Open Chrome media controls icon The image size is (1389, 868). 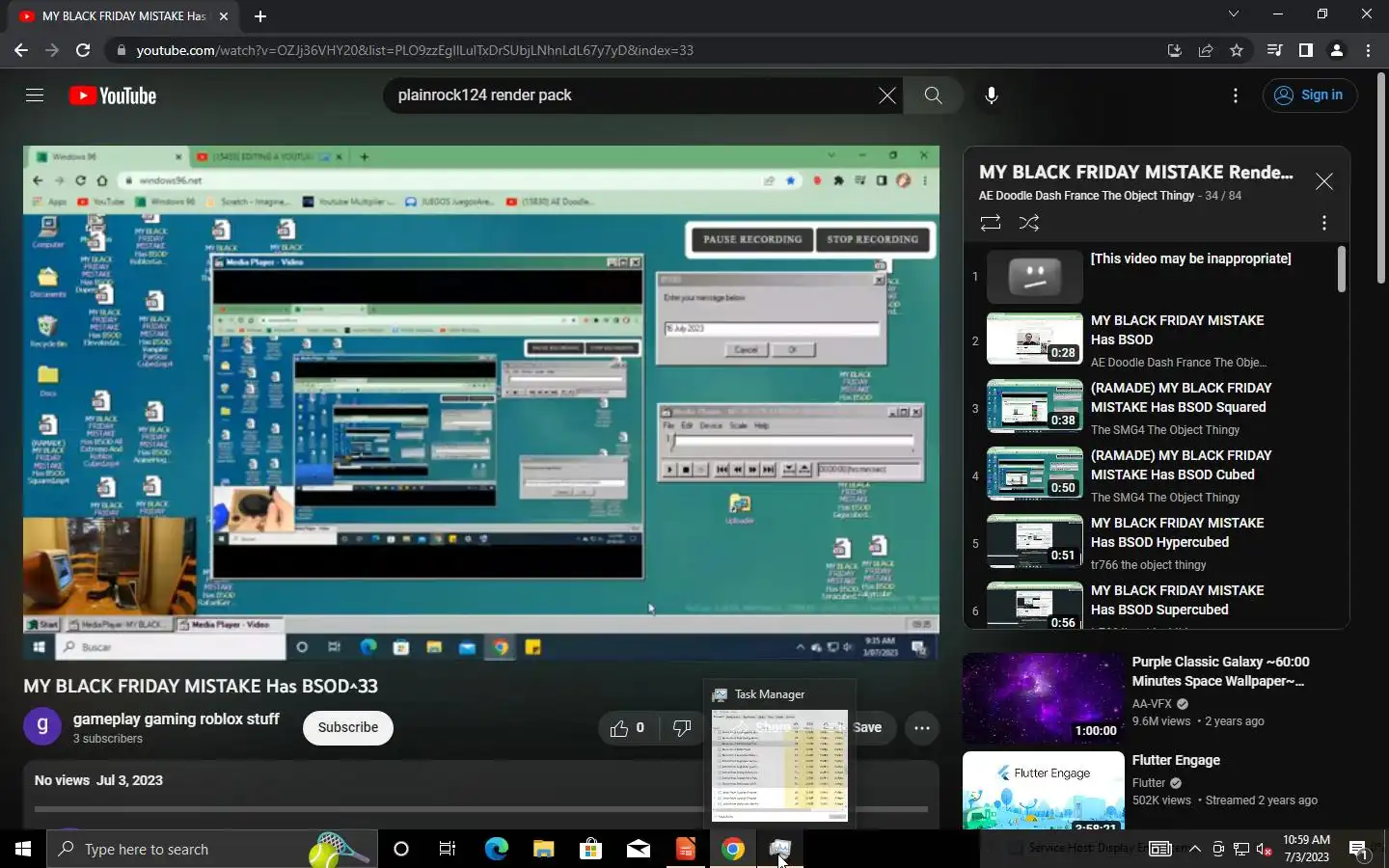tap(1274, 50)
